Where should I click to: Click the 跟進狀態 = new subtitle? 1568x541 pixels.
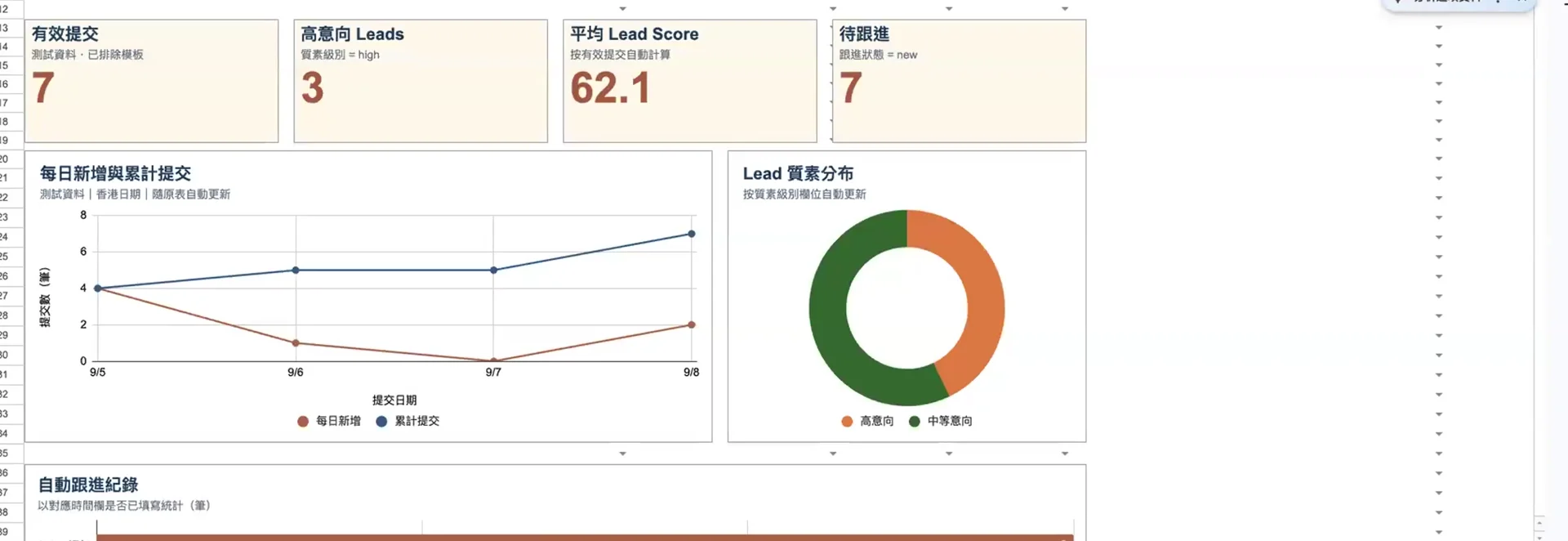click(878, 55)
